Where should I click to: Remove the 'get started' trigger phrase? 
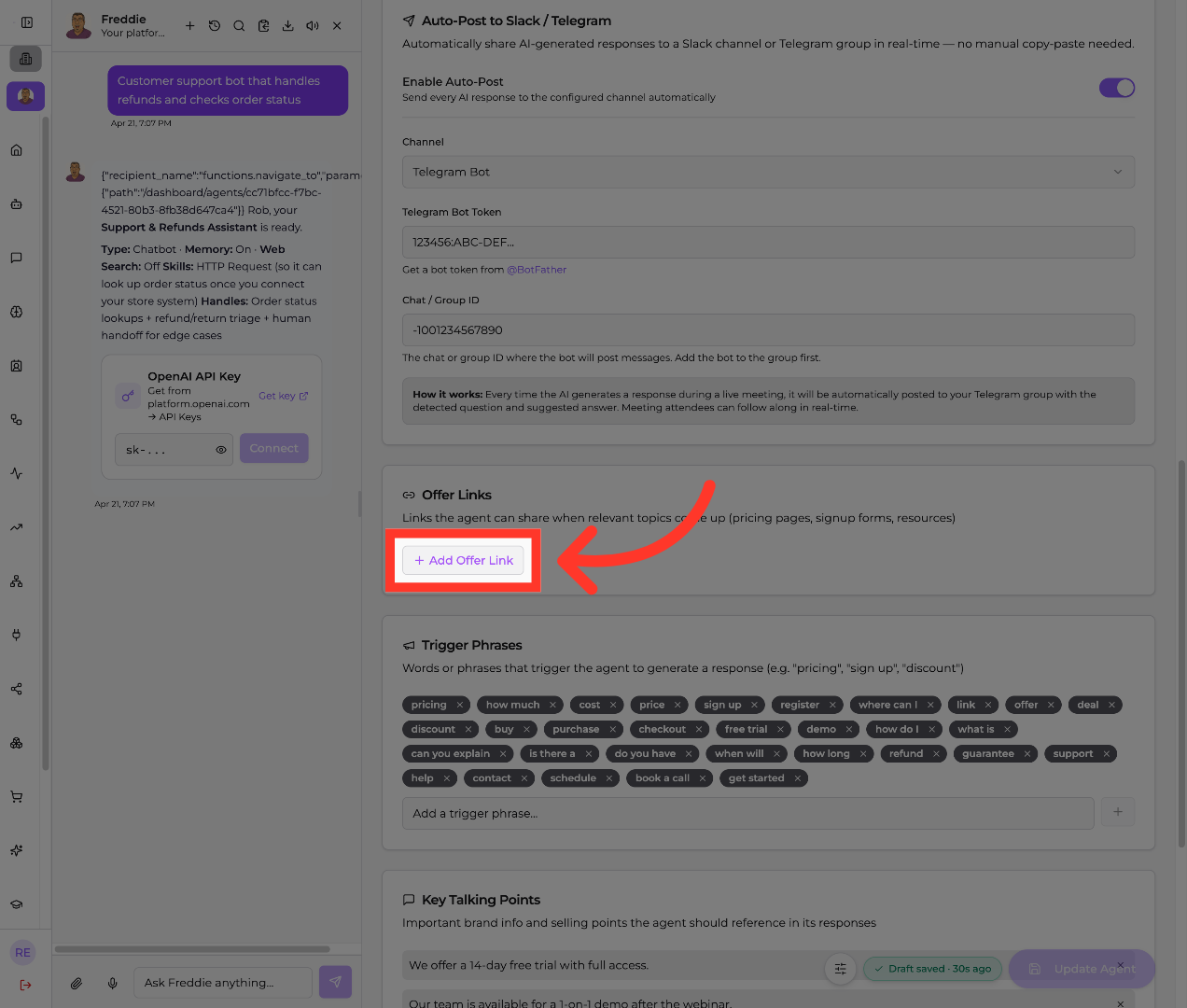(x=797, y=777)
